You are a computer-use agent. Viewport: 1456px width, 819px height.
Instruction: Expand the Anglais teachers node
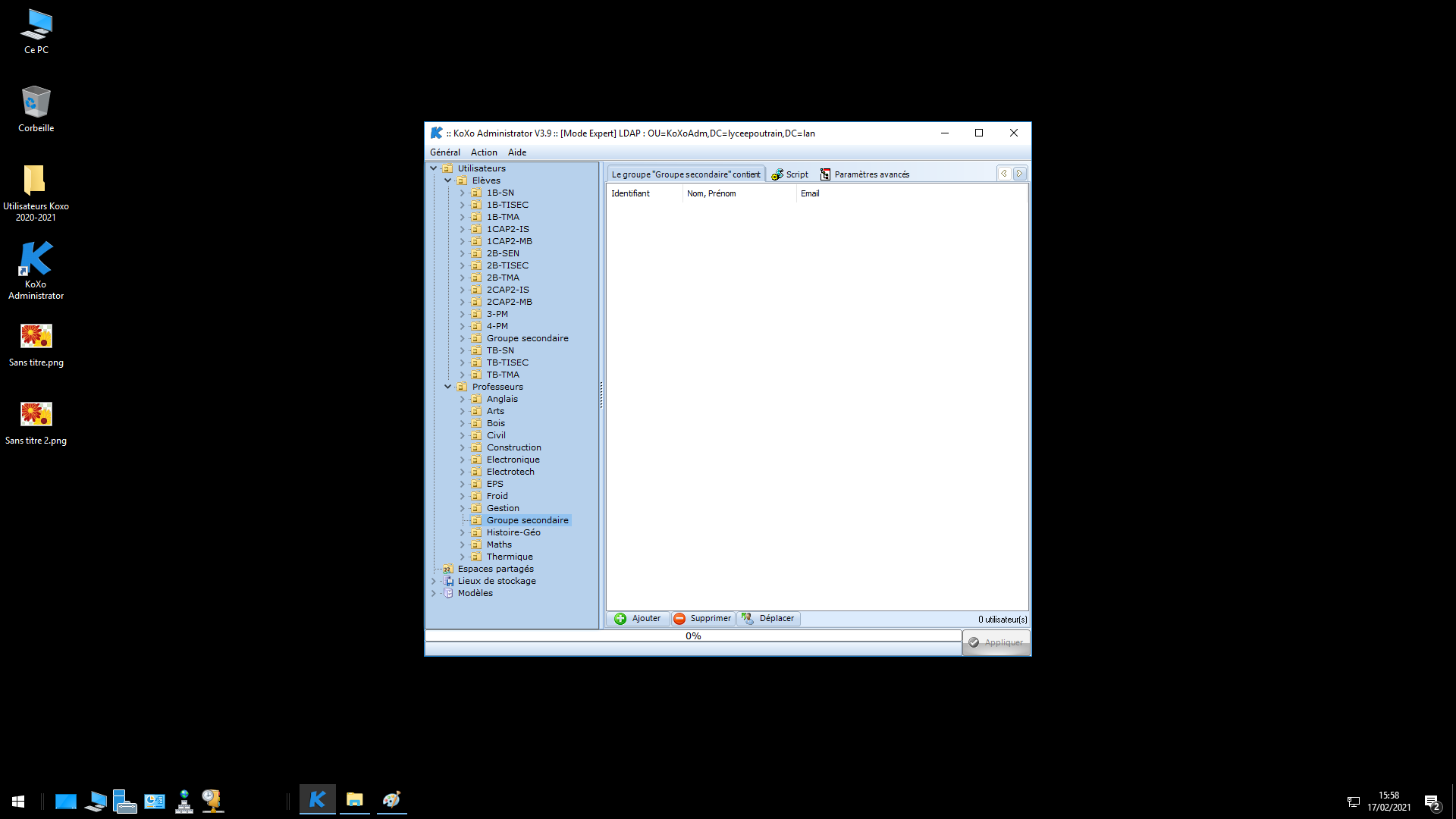[x=462, y=399]
